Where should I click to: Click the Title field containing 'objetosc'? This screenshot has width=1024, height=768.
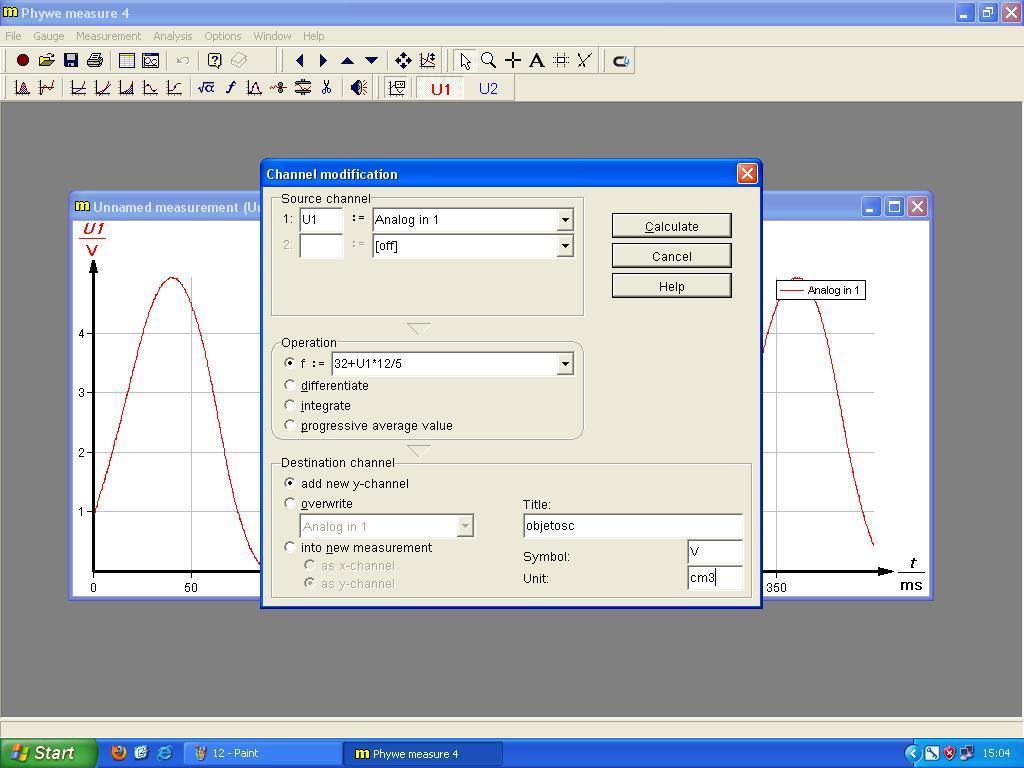pyautogui.click(x=632, y=526)
